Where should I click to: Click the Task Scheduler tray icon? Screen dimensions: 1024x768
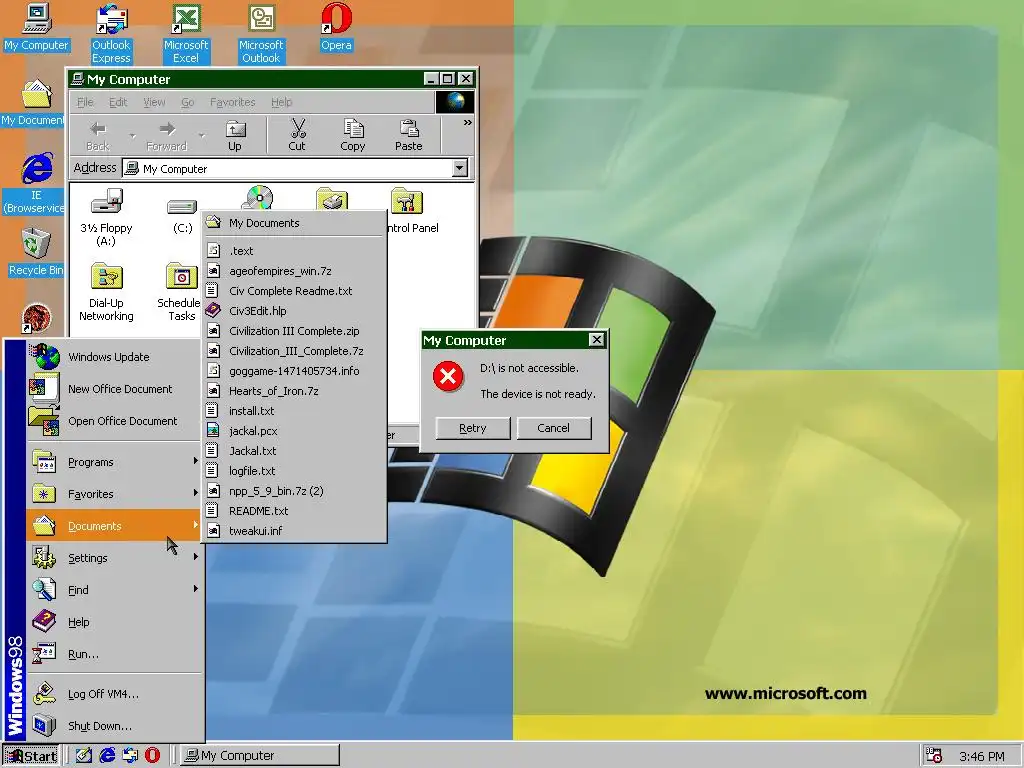[x=935, y=756]
